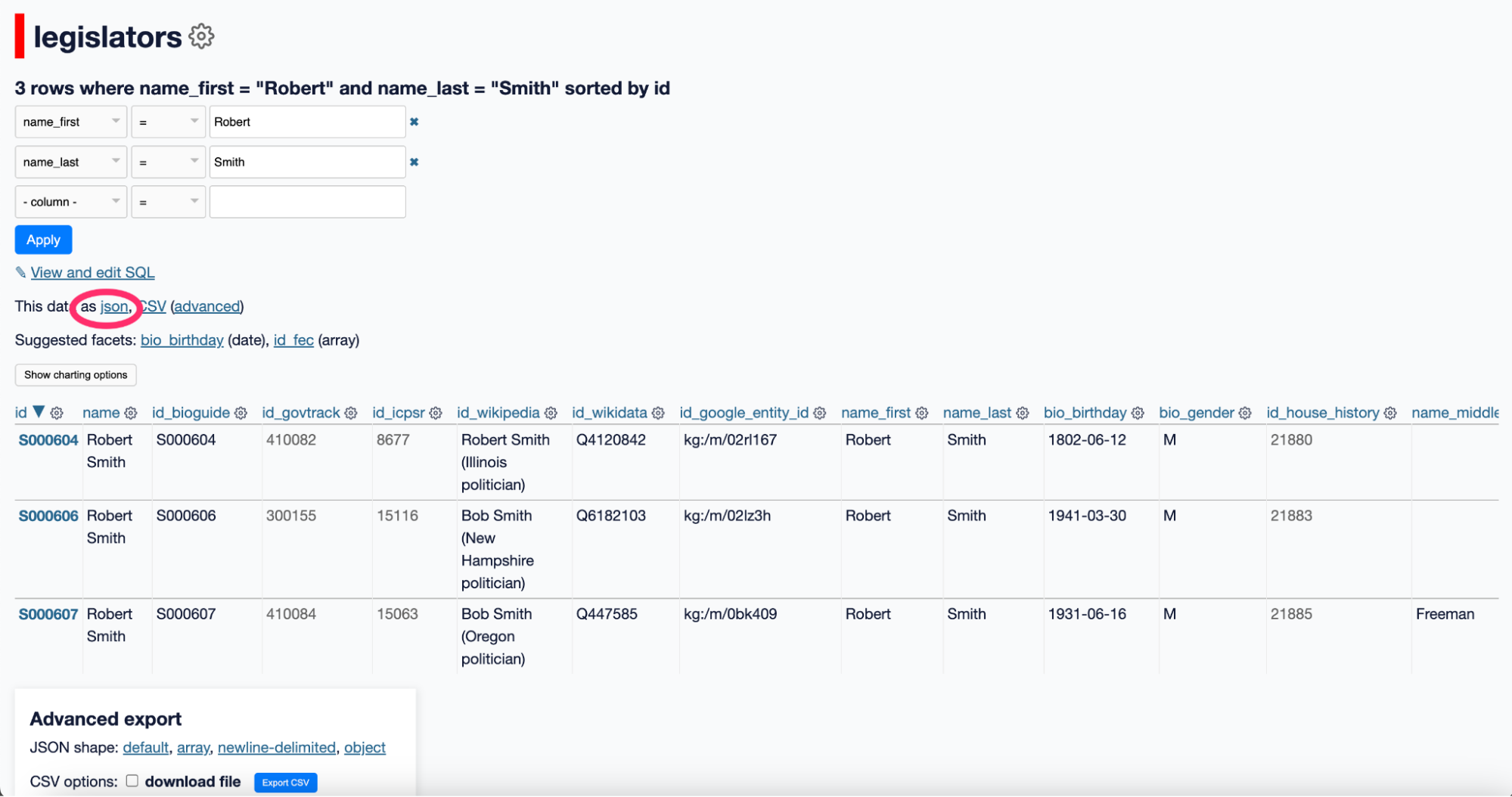The height and width of the screenshot is (797, 1512).
Task: Expand the name_last column dropdown
Action: point(71,162)
